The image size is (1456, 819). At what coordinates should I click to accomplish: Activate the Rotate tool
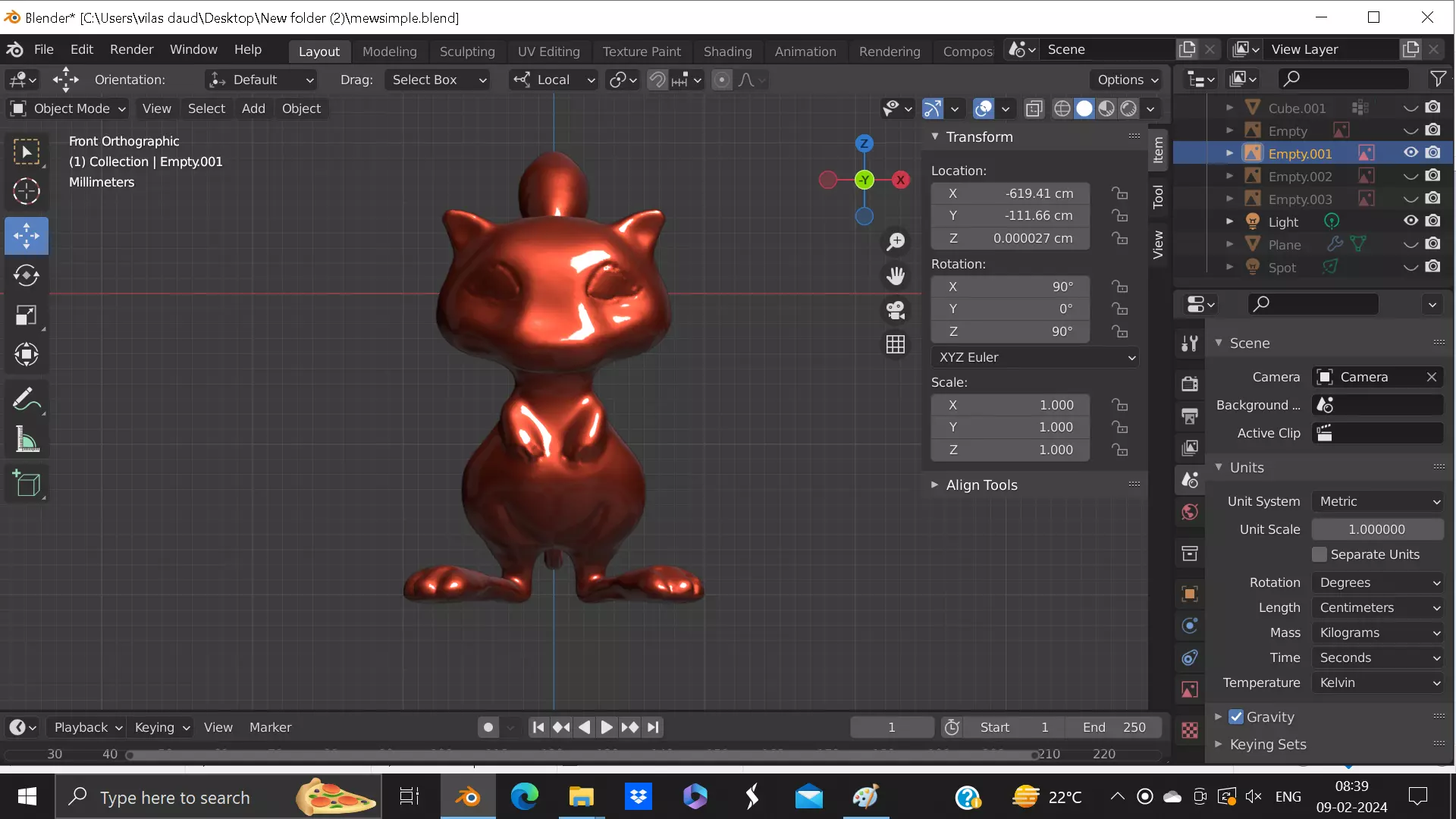coord(27,275)
